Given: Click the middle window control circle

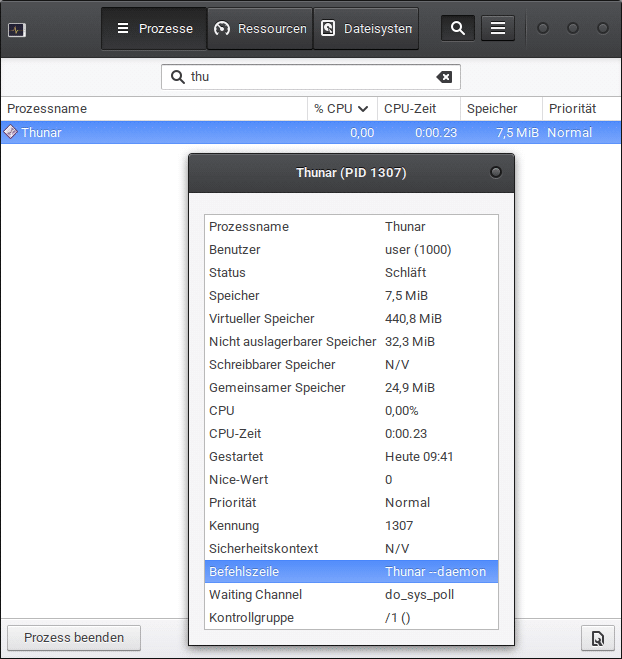Looking at the screenshot, I should click(573, 28).
